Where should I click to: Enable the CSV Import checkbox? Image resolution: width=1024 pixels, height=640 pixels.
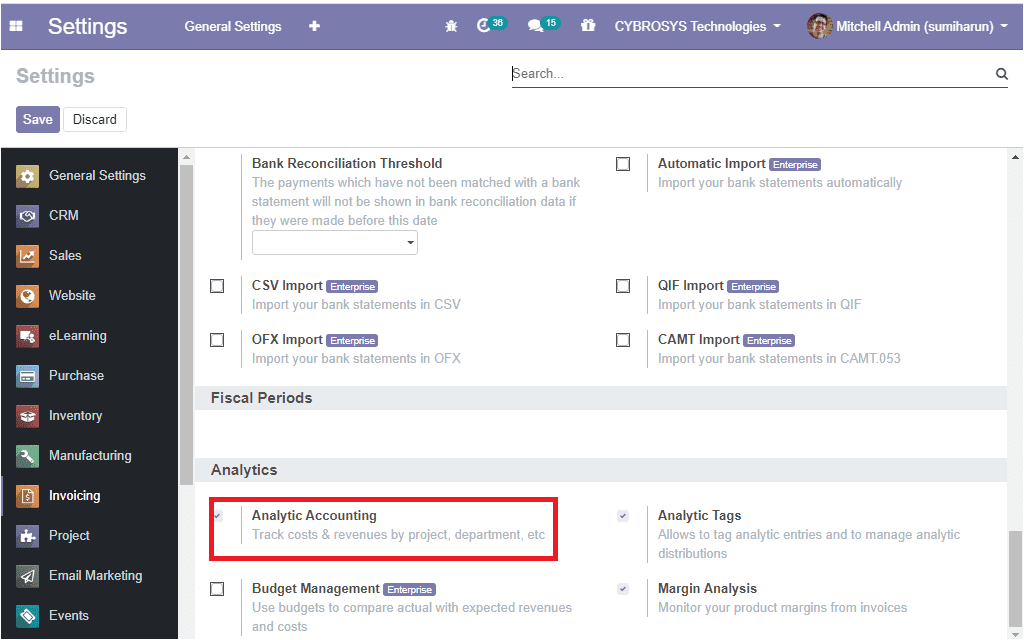click(217, 286)
